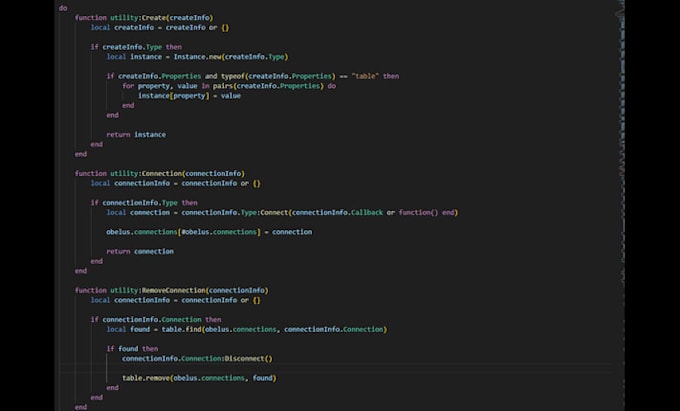
Task: Click the table.remove call
Action: (x=199, y=378)
